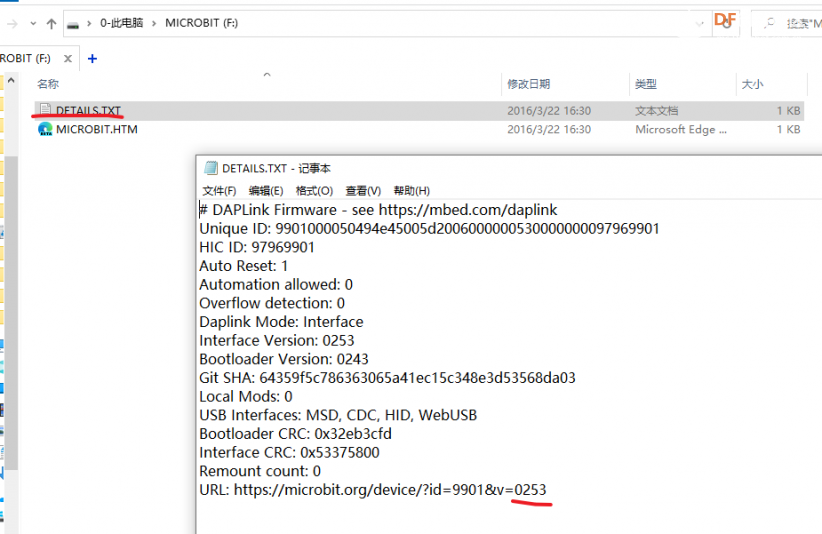The width and height of the screenshot is (822, 534).
Task: Add a new Explorer tab
Action: (x=92, y=59)
